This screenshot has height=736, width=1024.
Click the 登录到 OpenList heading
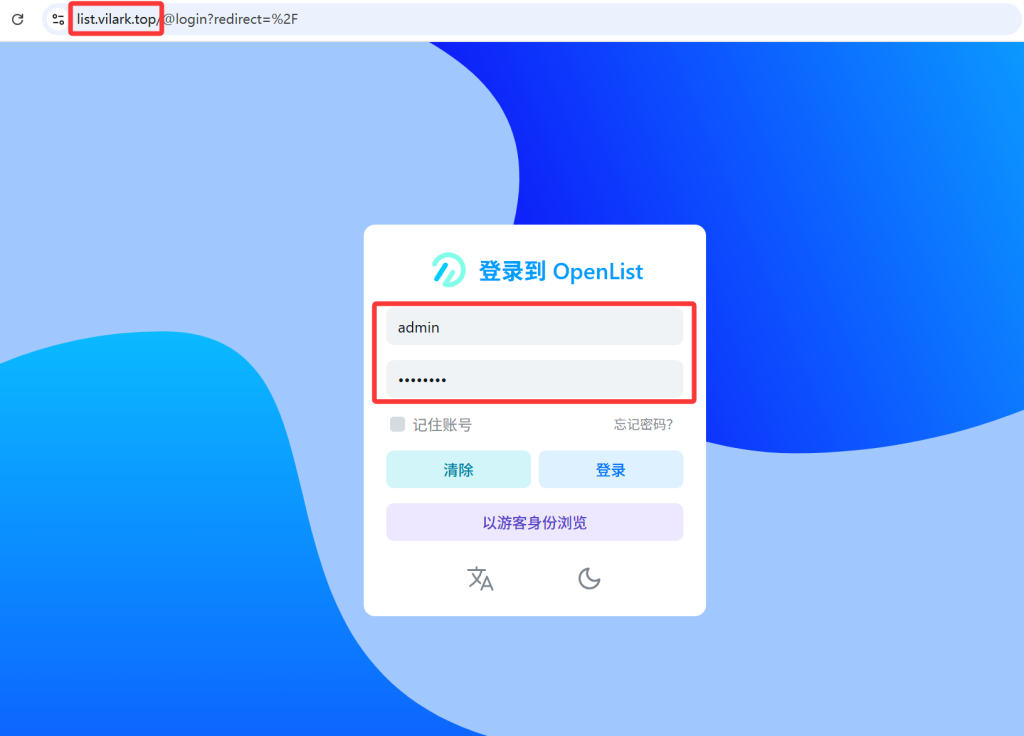[x=563, y=270]
